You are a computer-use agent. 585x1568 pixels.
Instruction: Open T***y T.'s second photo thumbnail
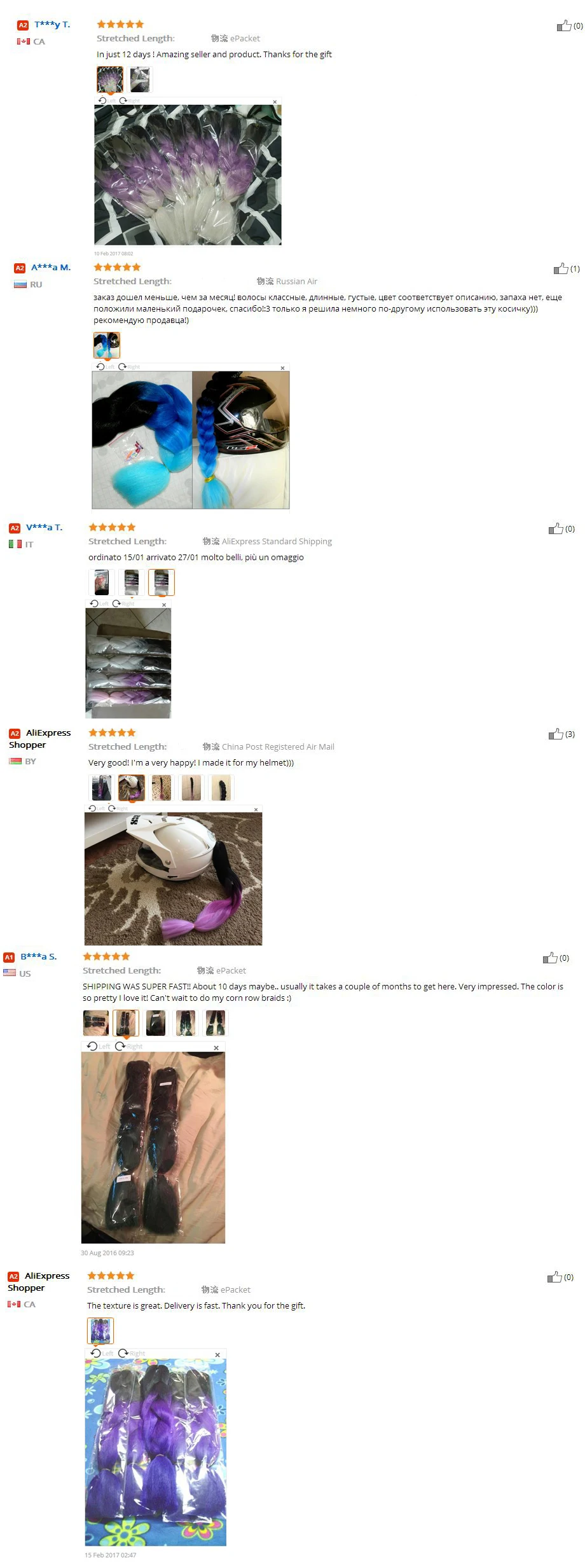[140, 79]
